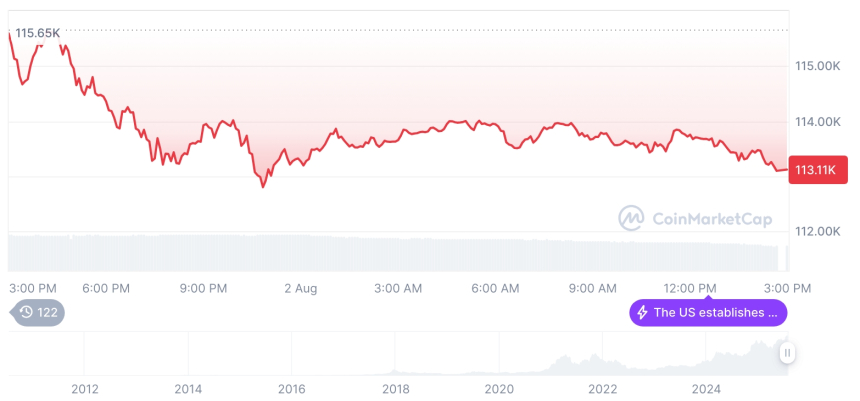The image size is (860, 401).
Task: Jump to 2020 on the range timeline
Action: [499, 389]
